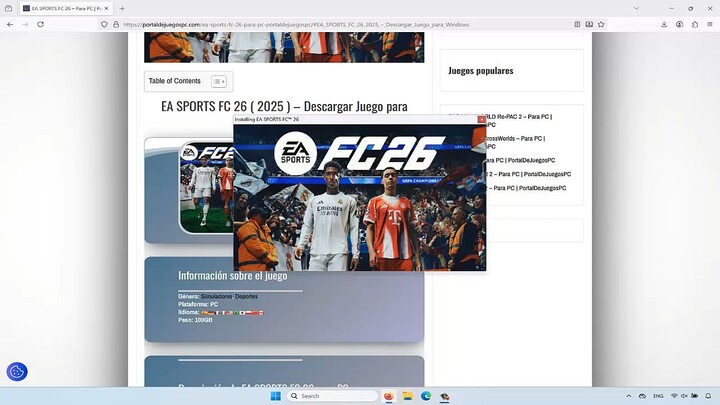
Task: Click the Microsoft Edge taskbar icon
Action: coord(426,396)
